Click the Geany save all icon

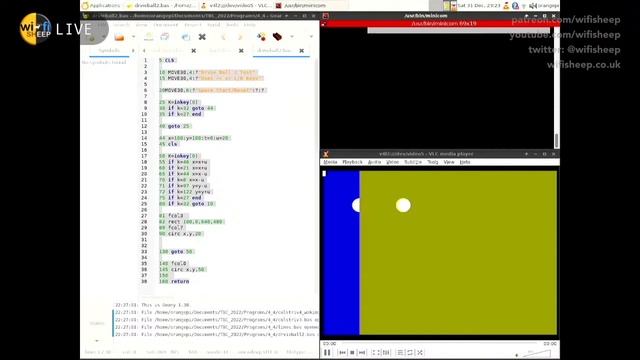(164, 37)
